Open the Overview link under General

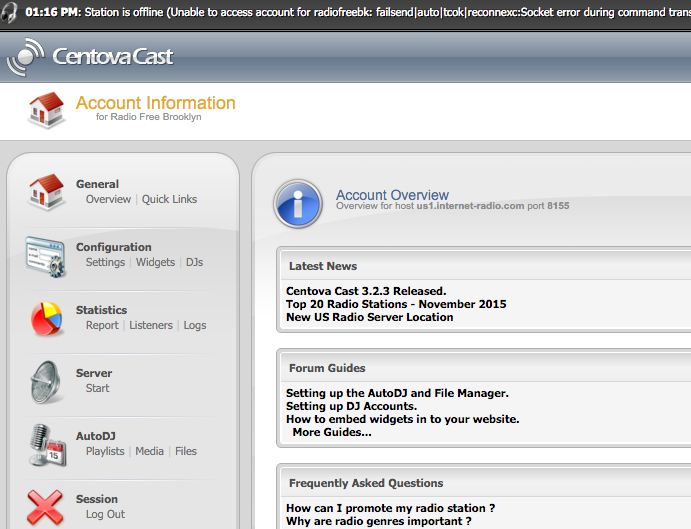108,199
